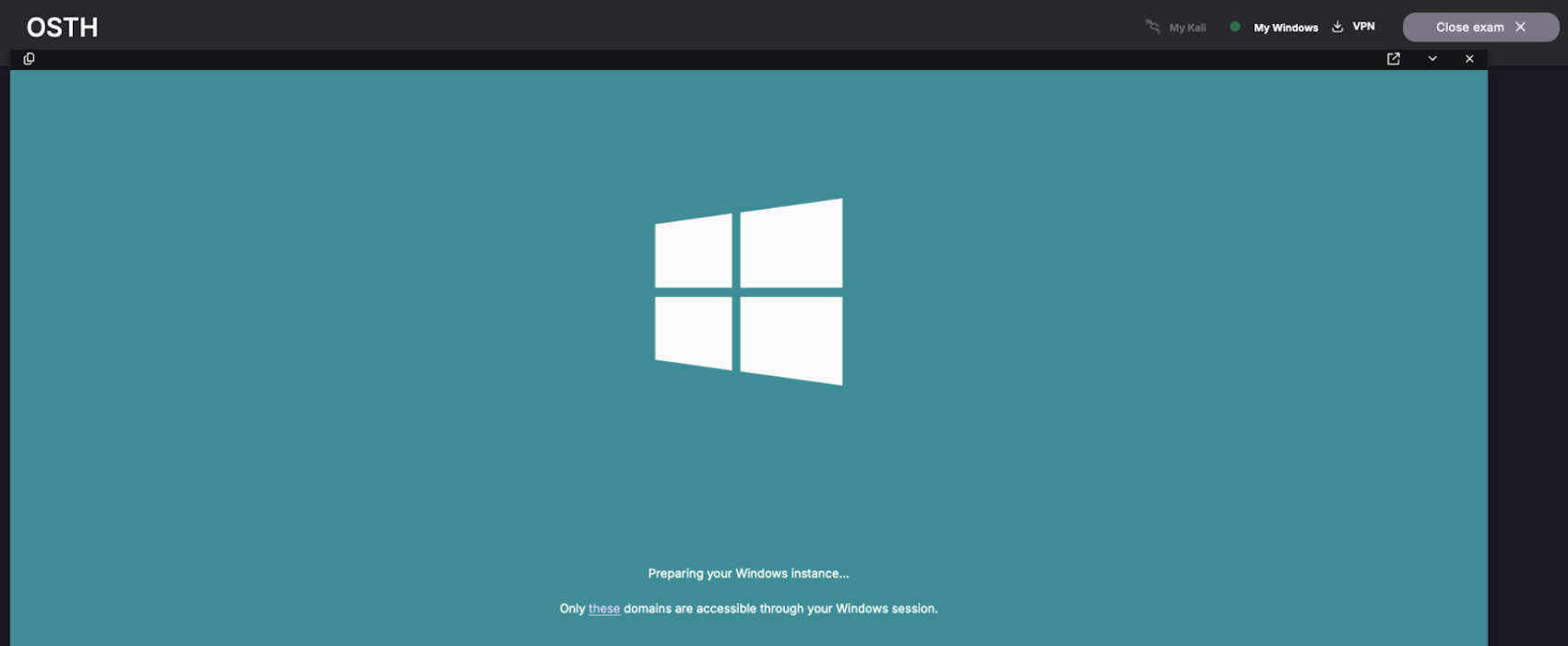Open the 'these' domains link

pyautogui.click(x=604, y=609)
